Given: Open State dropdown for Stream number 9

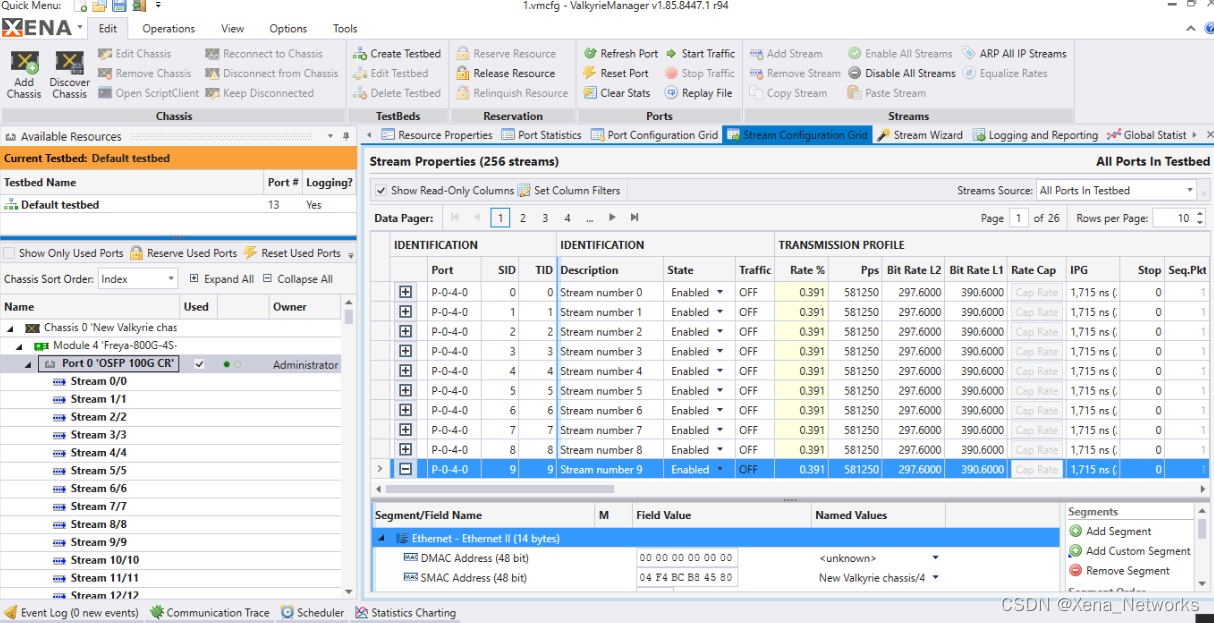Looking at the screenshot, I should click(719, 469).
